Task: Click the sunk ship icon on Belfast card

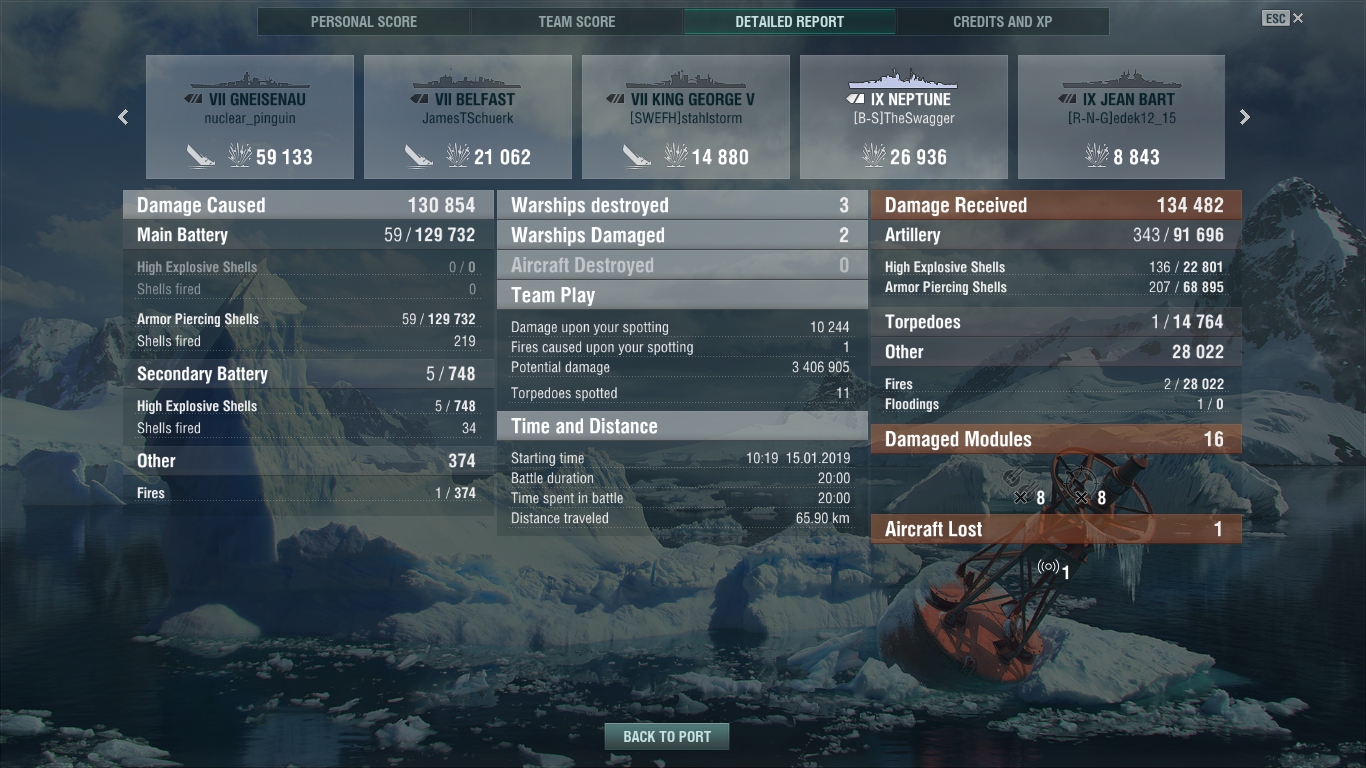Action: pos(419,156)
